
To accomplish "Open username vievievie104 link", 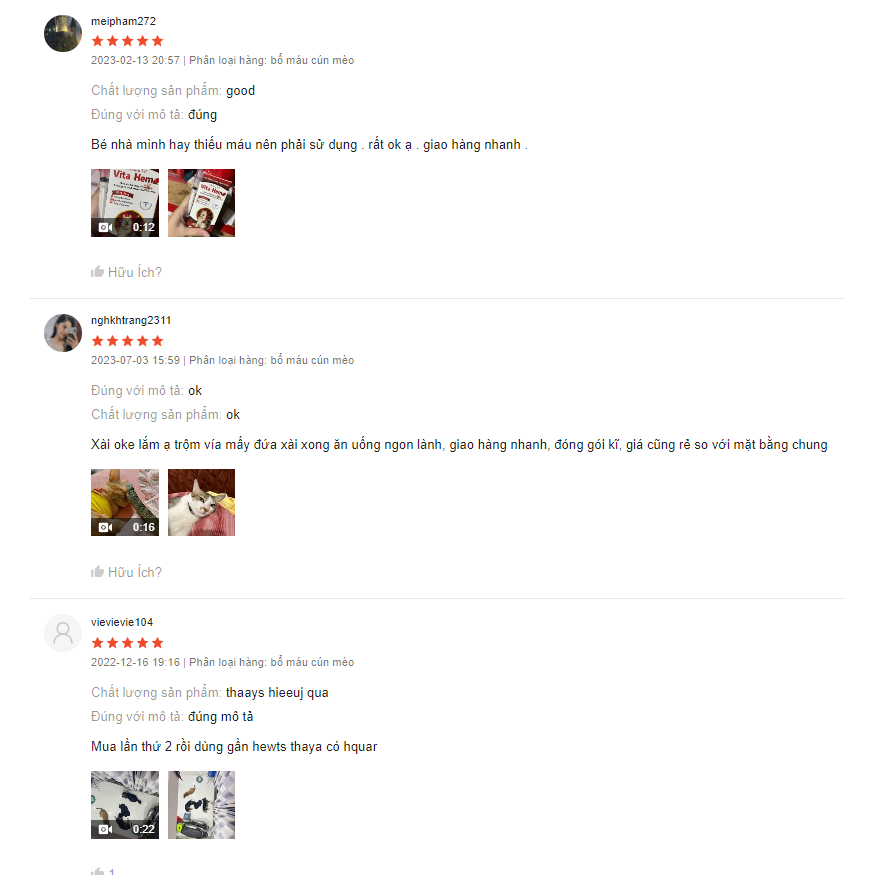I will [x=122, y=622].
